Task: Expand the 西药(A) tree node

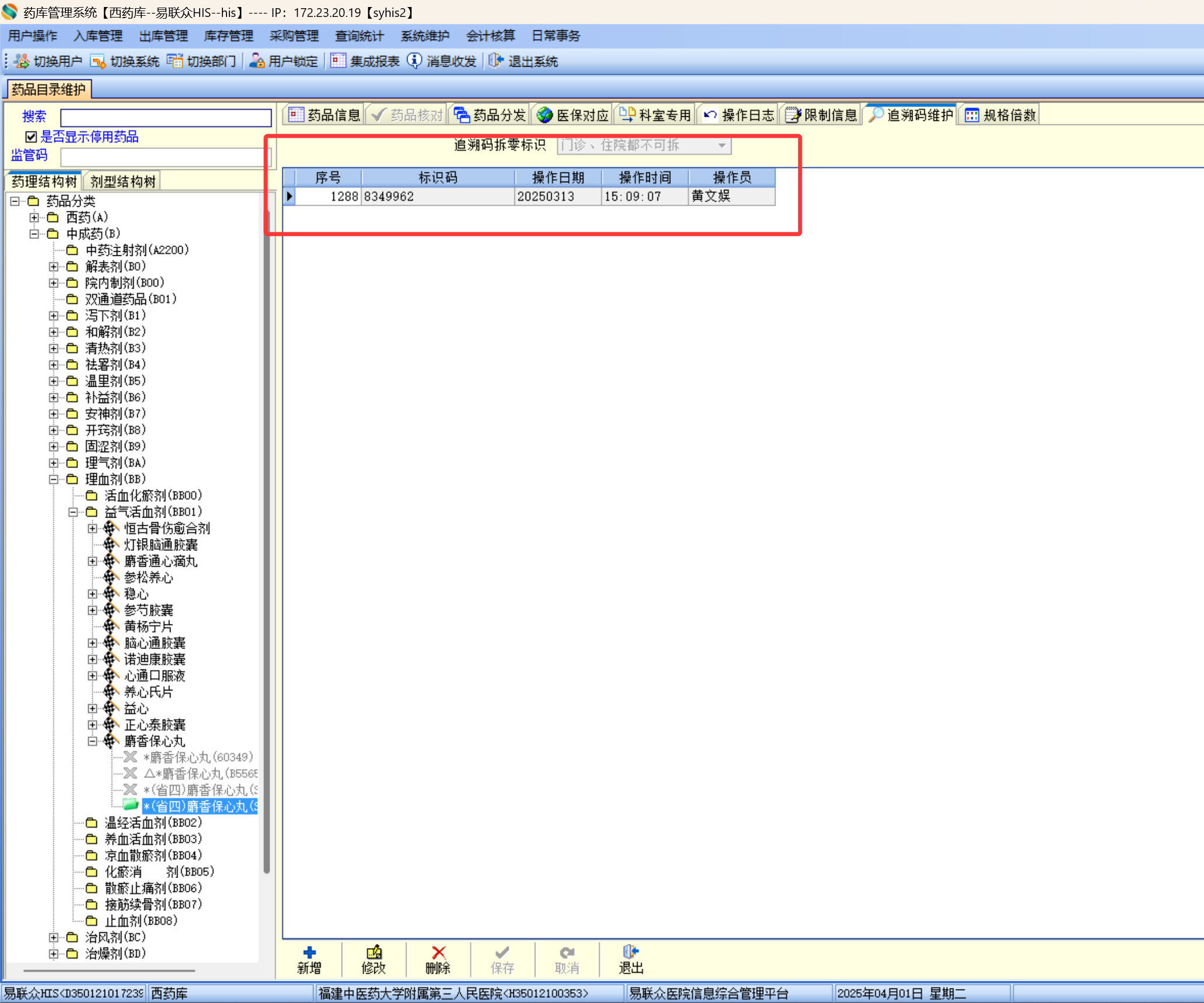Action: pyautogui.click(x=34, y=217)
